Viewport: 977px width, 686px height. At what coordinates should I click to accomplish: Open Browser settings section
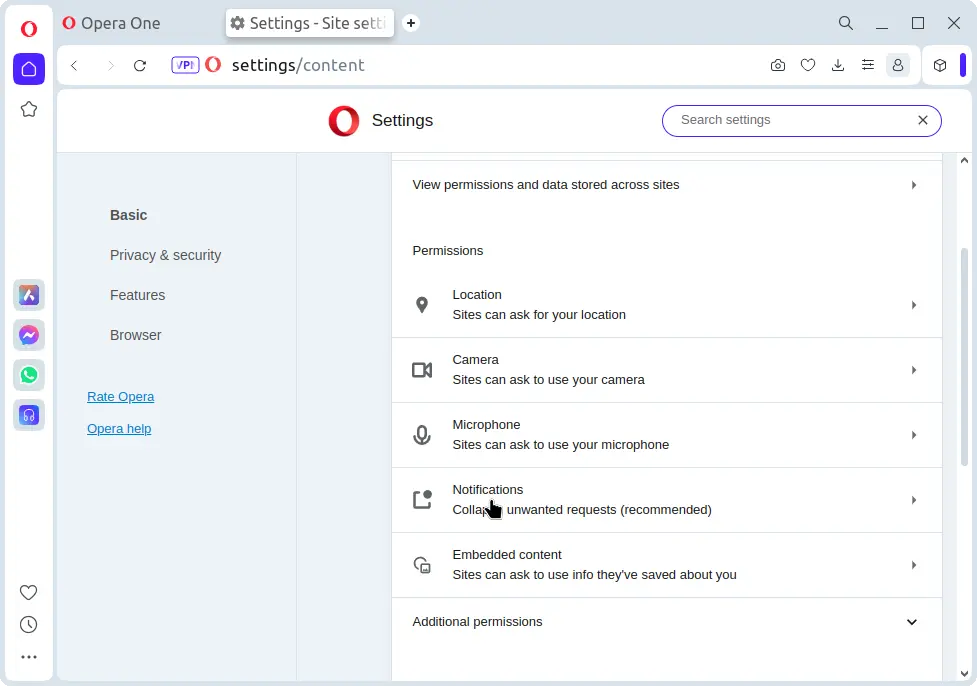tap(135, 335)
